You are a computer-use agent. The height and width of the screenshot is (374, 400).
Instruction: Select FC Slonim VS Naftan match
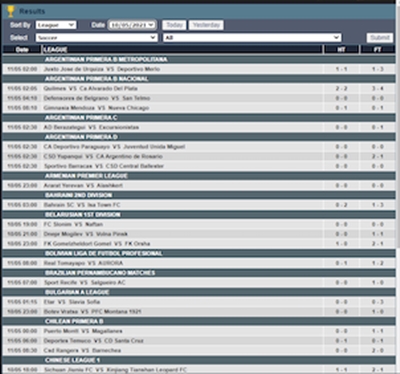click(x=199, y=224)
